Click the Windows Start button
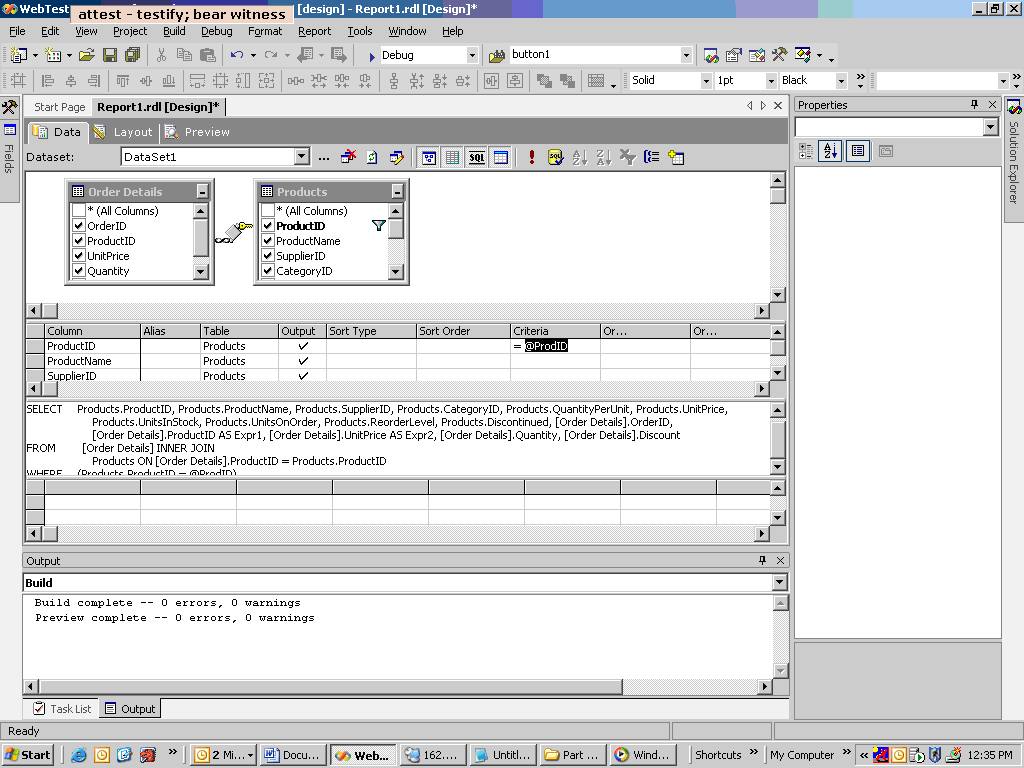Screen dimensions: 1024x768 point(28,755)
